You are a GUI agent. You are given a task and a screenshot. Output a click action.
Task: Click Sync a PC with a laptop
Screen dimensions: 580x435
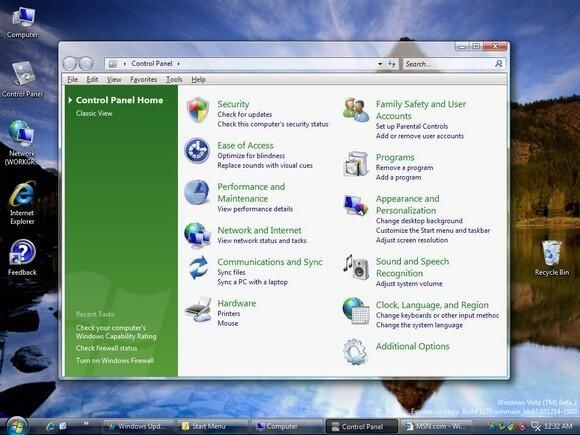pos(253,282)
